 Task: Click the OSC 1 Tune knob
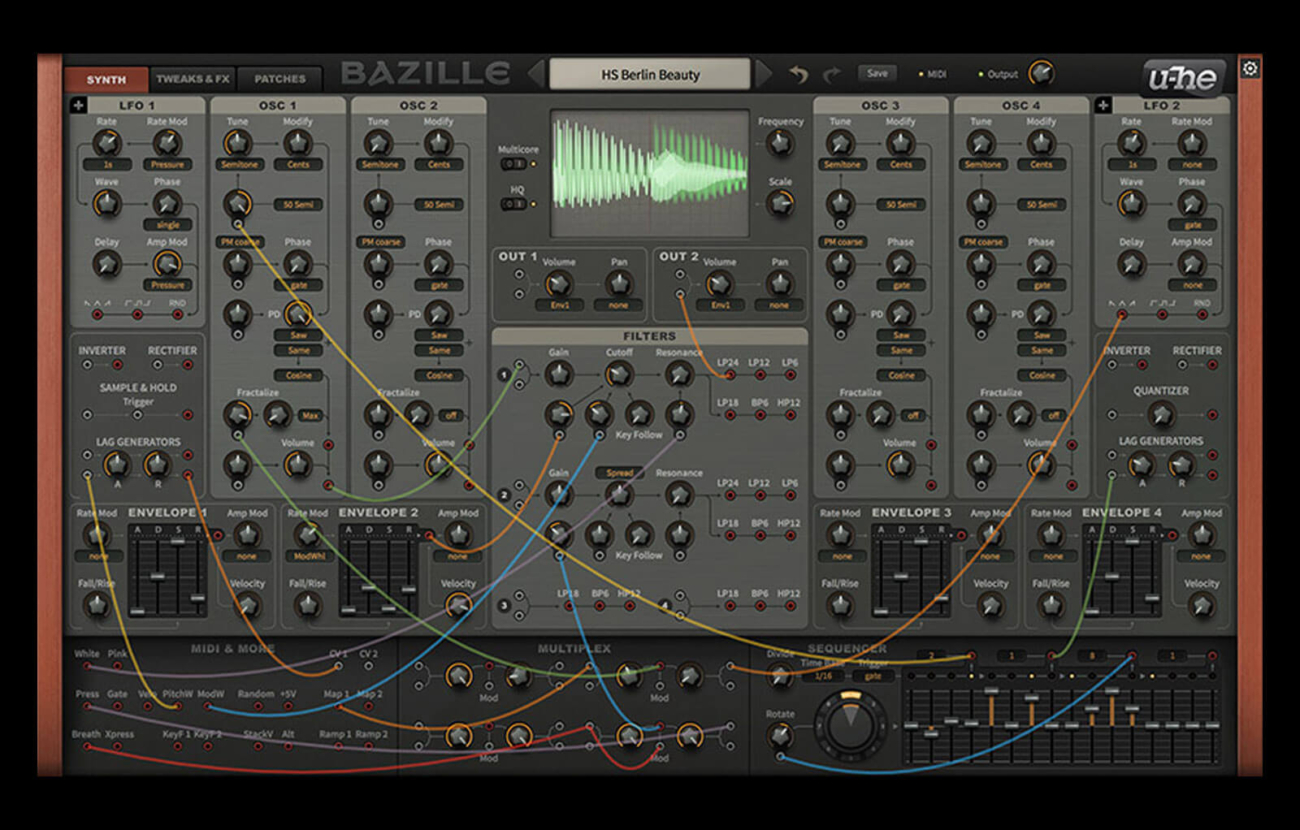(x=238, y=144)
